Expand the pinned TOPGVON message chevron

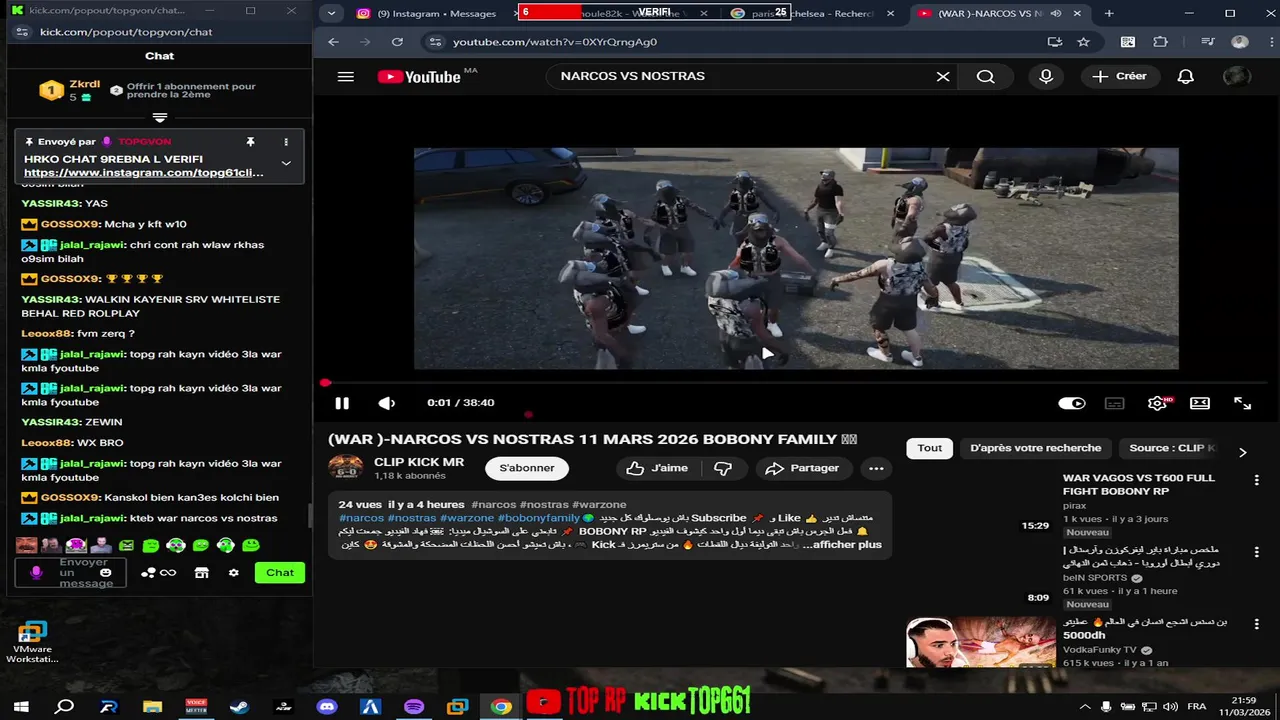point(286,163)
